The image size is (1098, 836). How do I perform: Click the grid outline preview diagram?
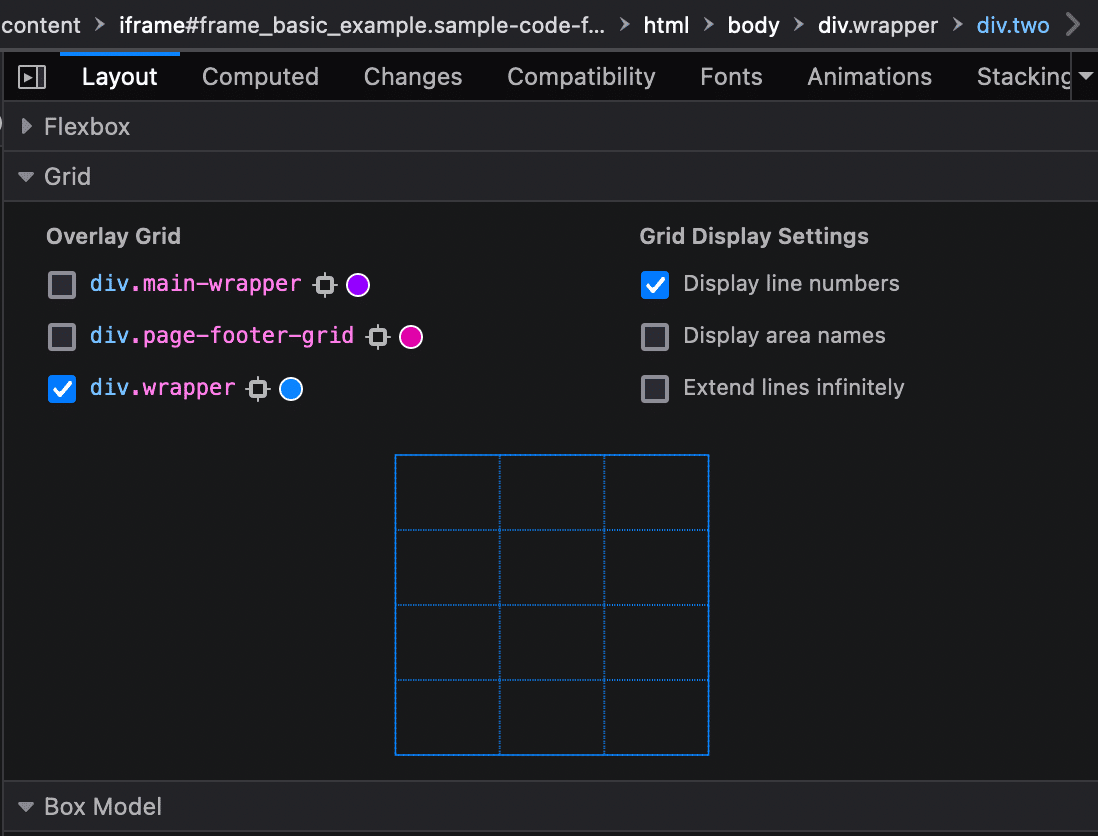pos(552,605)
